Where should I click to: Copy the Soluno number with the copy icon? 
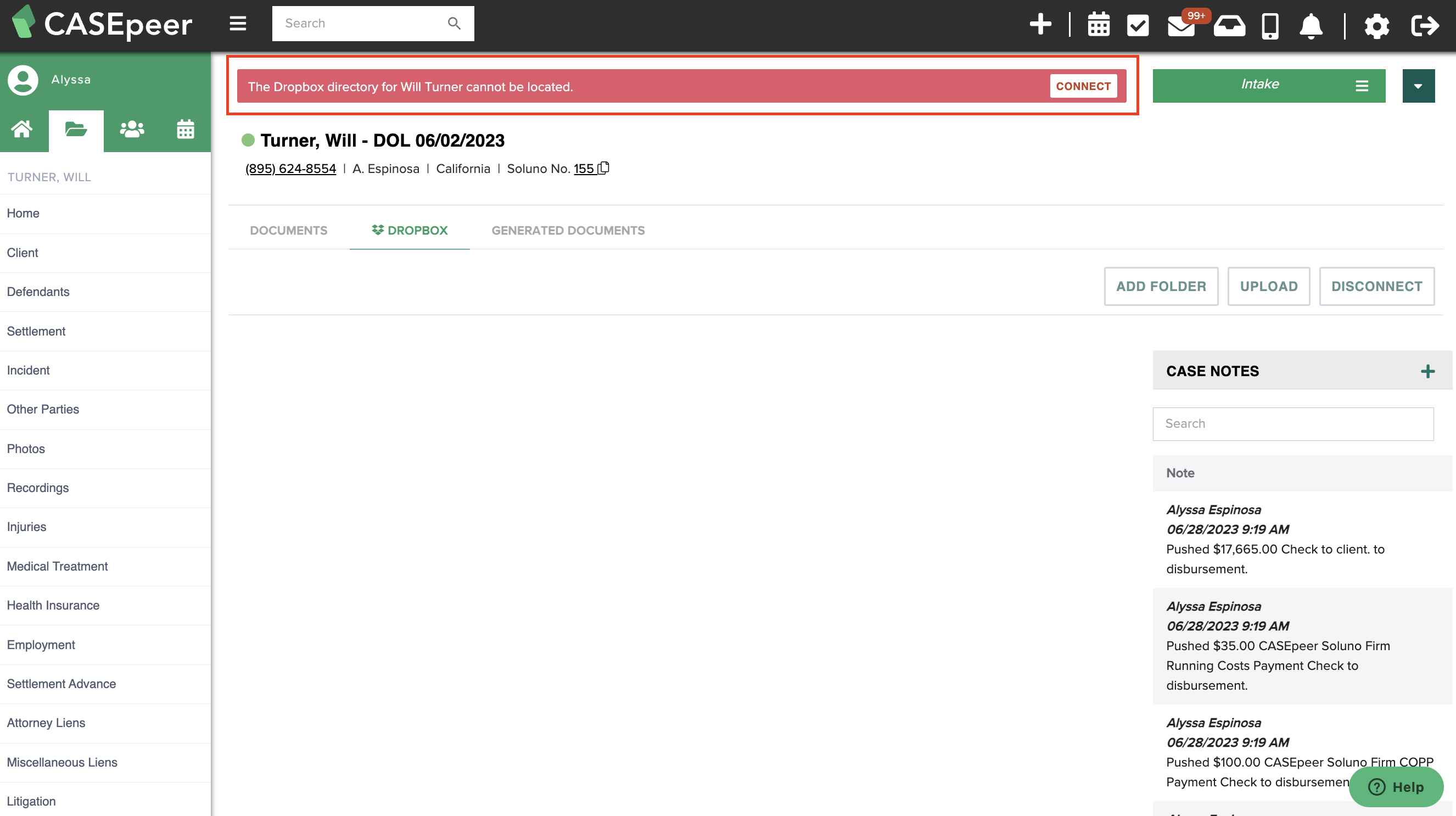click(x=604, y=168)
